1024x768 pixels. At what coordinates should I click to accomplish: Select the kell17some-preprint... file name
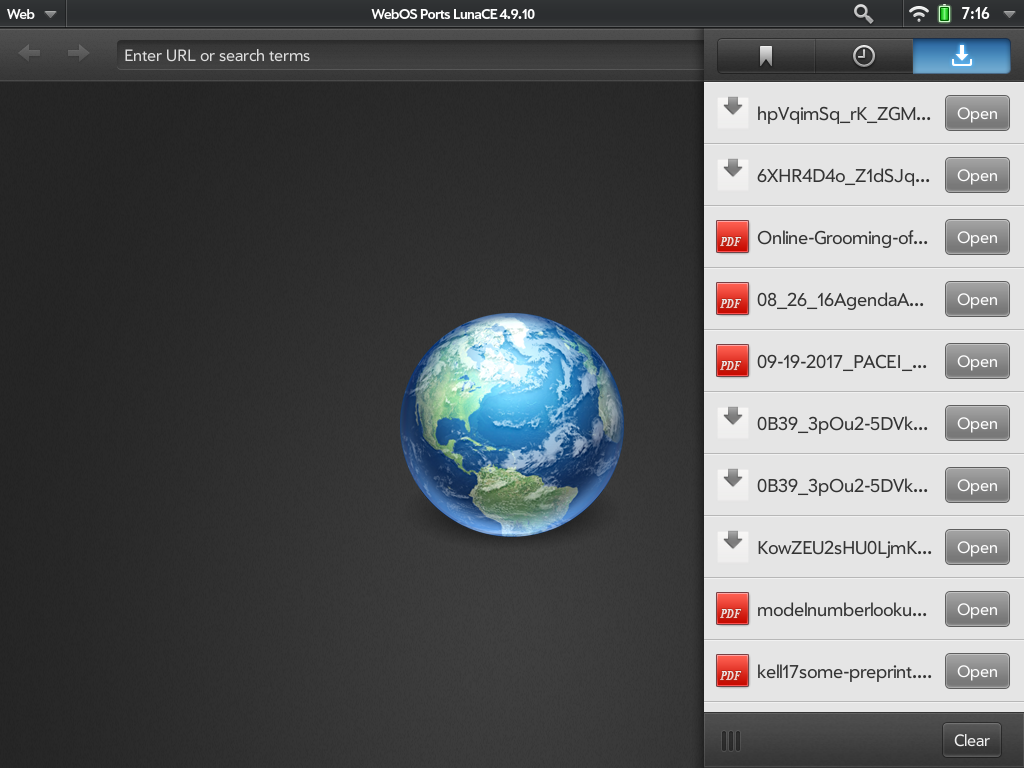[x=844, y=672]
